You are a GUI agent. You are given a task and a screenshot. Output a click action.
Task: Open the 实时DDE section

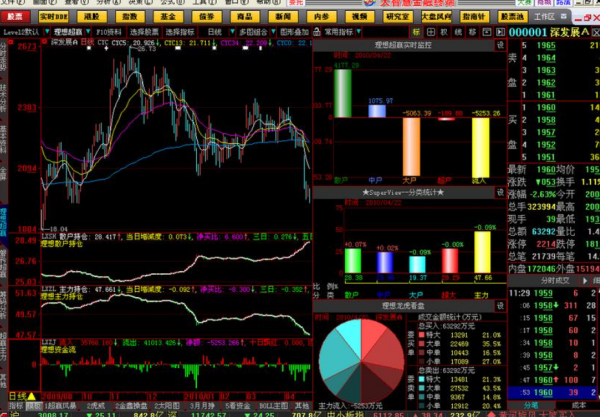tap(53, 17)
